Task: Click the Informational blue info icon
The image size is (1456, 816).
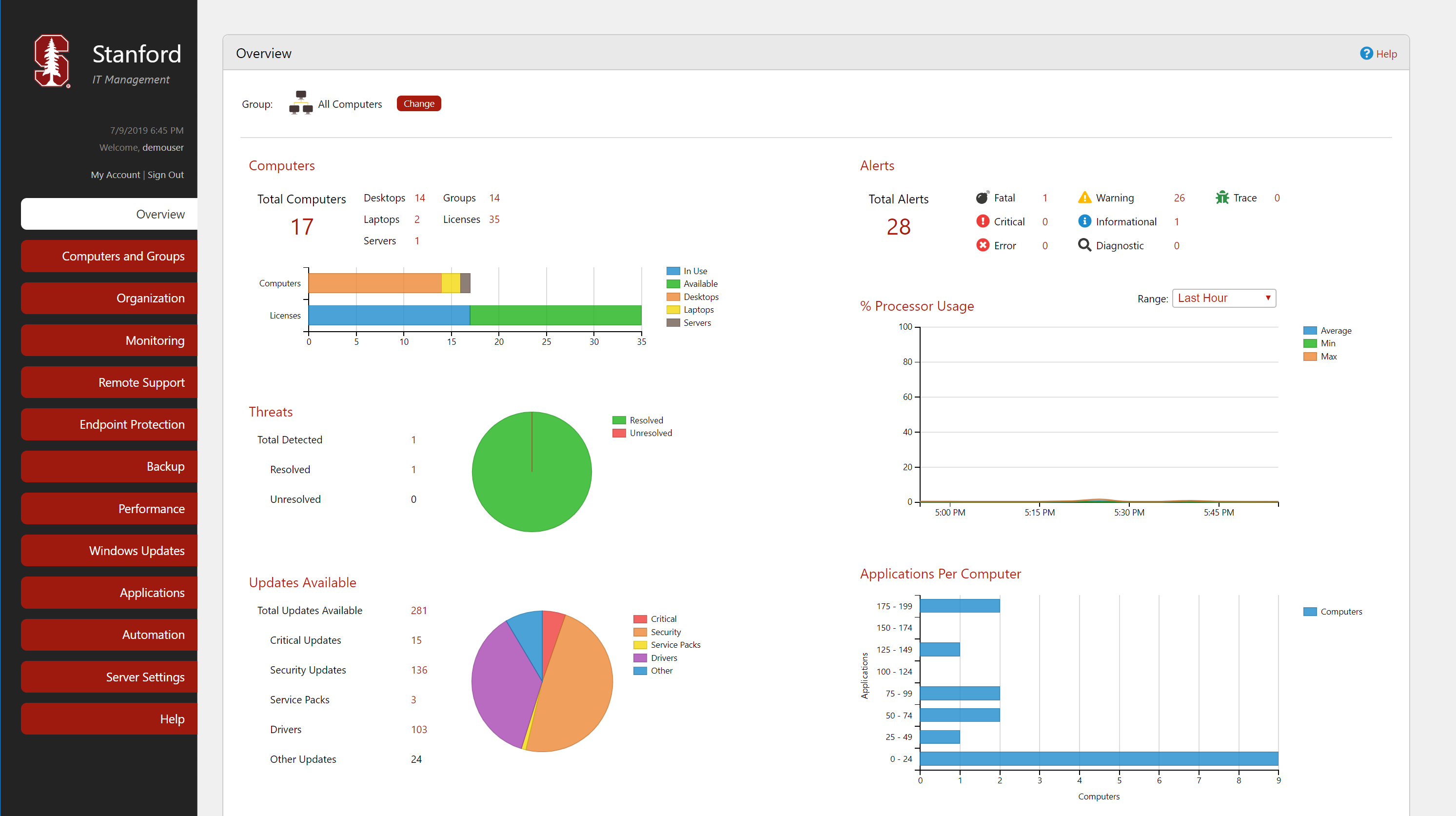Action: (1084, 221)
